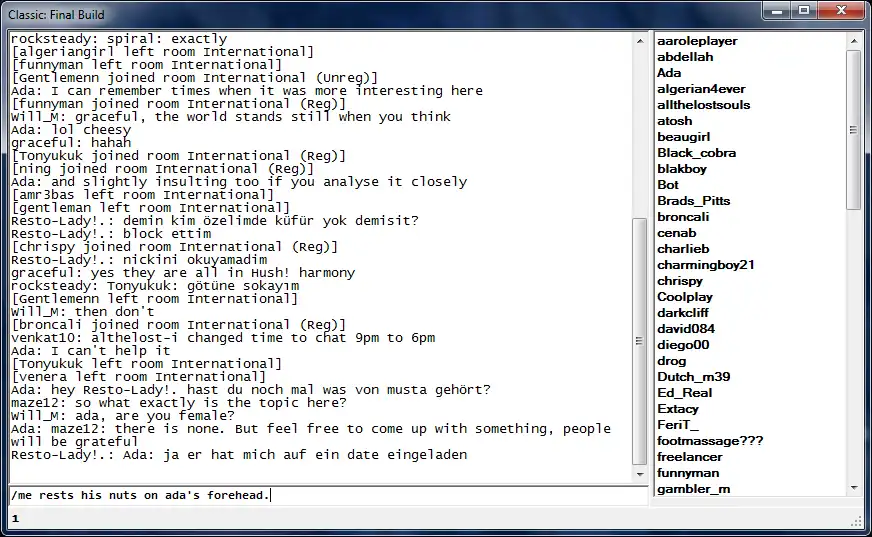Screen dimensions: 872x537
Task: Select user Ada in the user list
Action: tap(669, 73)
